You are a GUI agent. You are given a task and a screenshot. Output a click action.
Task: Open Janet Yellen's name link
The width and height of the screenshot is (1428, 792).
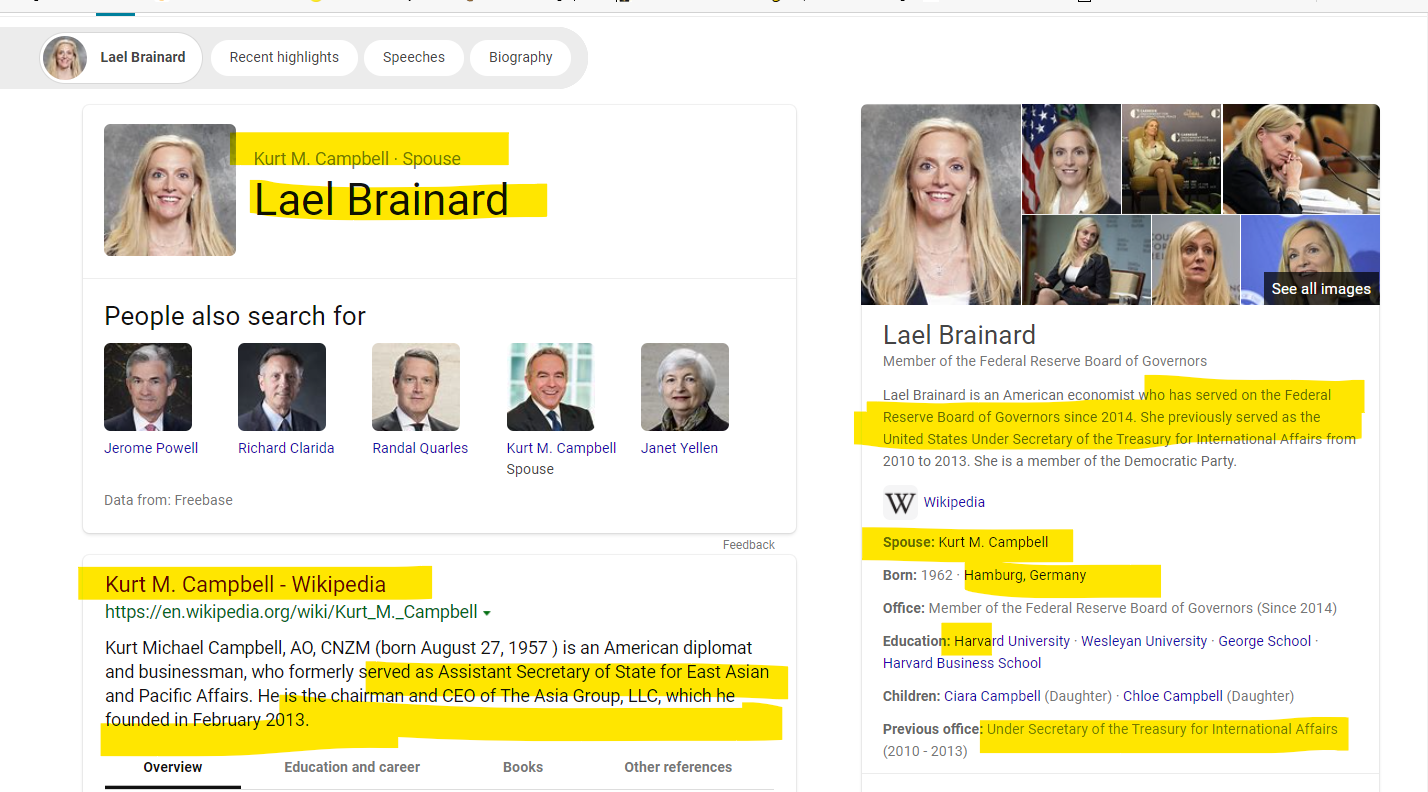[x=679, y=448]
